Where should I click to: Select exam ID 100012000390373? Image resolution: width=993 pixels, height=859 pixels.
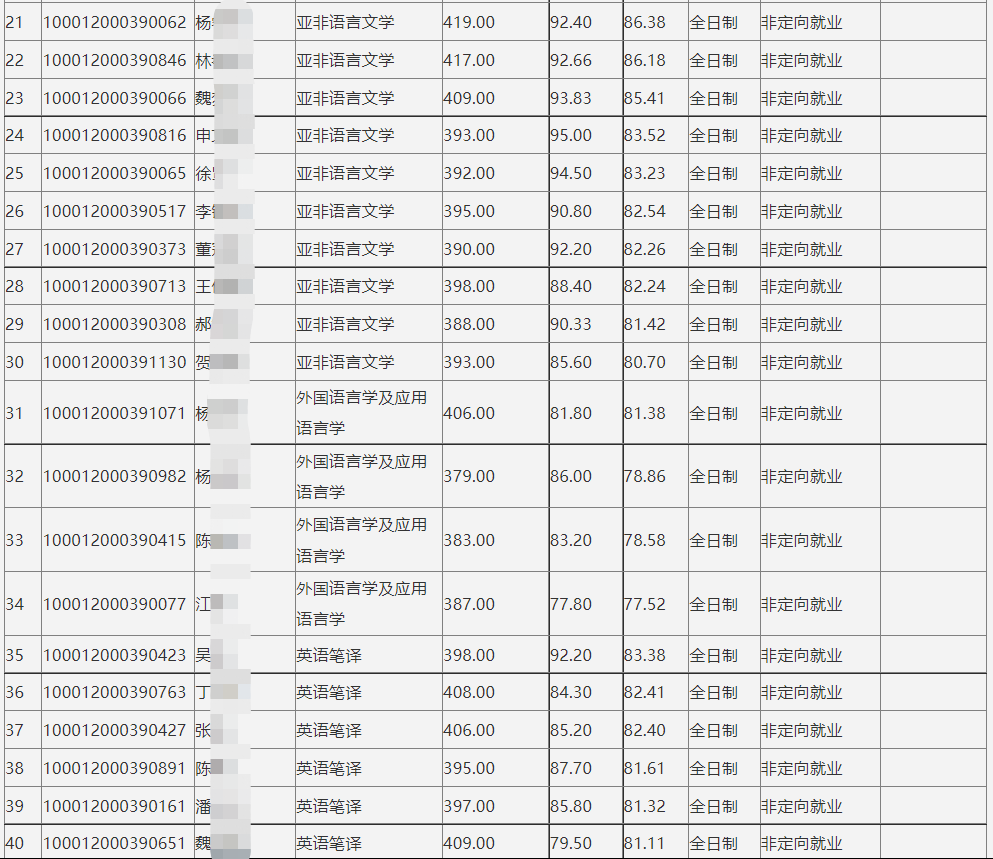click(115, 250)
